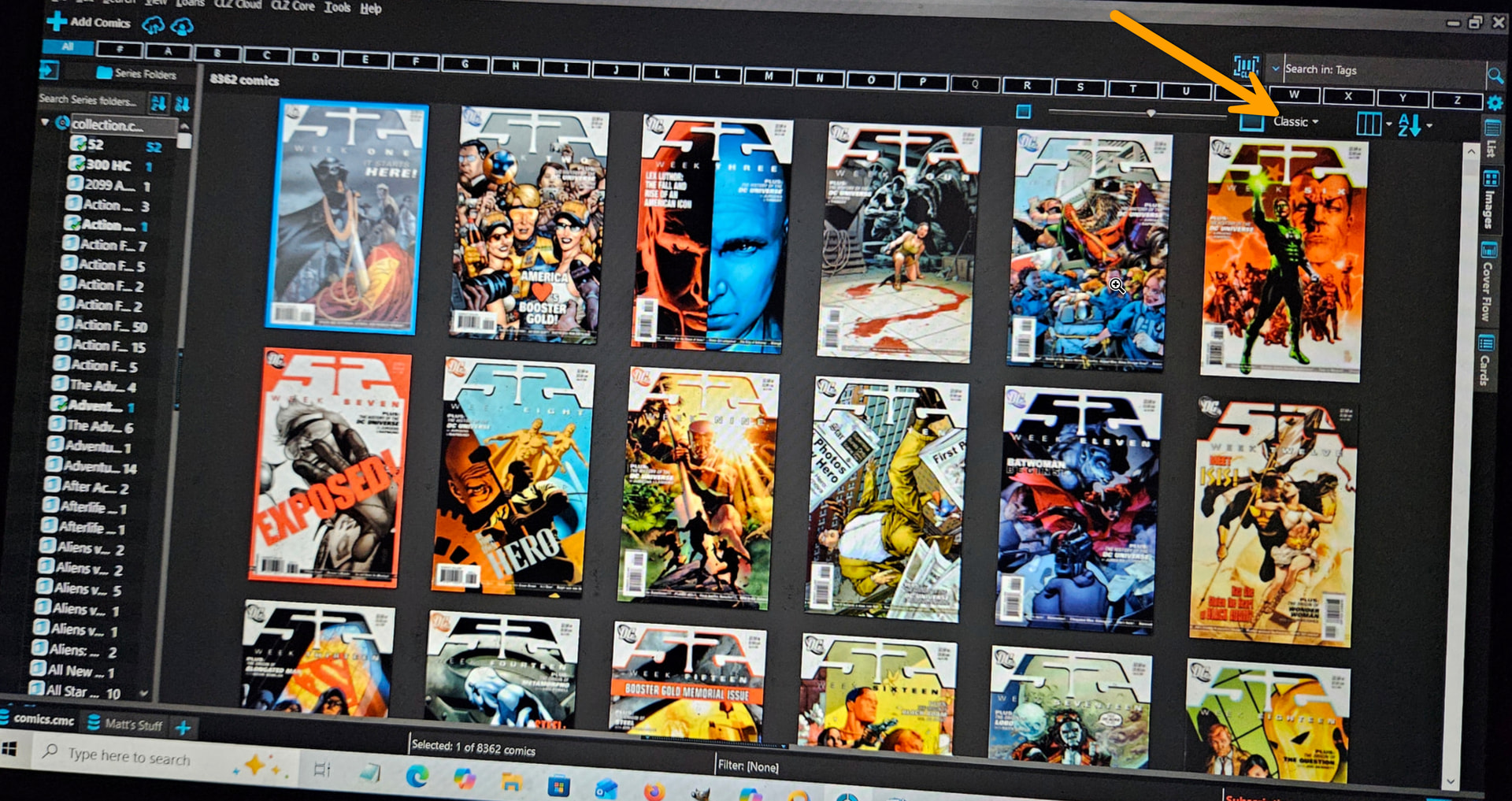Select the Series Folders button
Screen dimensions: 1512x801
[136, 73]
